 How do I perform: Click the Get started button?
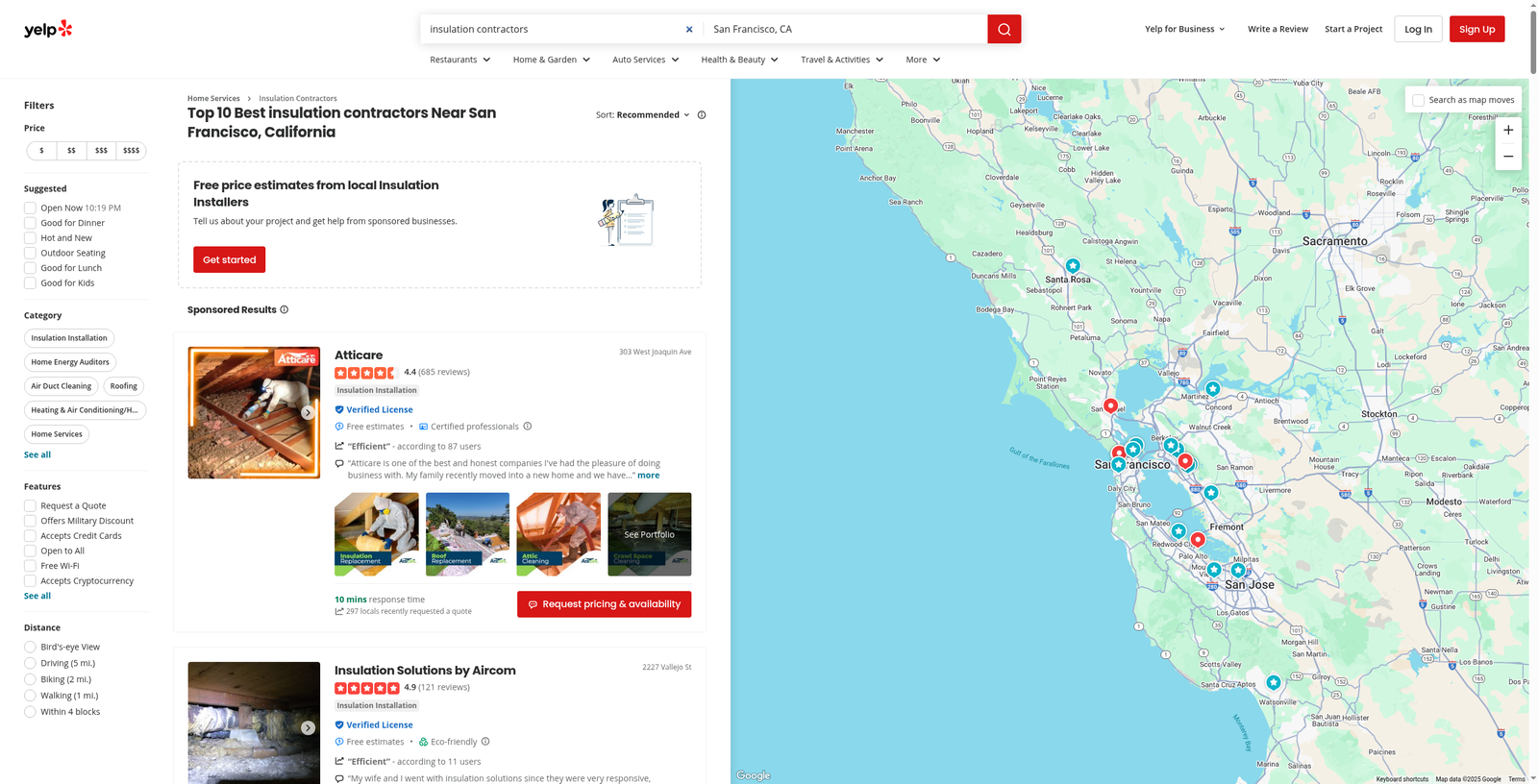pyautogui.click(x=229, y=259)
